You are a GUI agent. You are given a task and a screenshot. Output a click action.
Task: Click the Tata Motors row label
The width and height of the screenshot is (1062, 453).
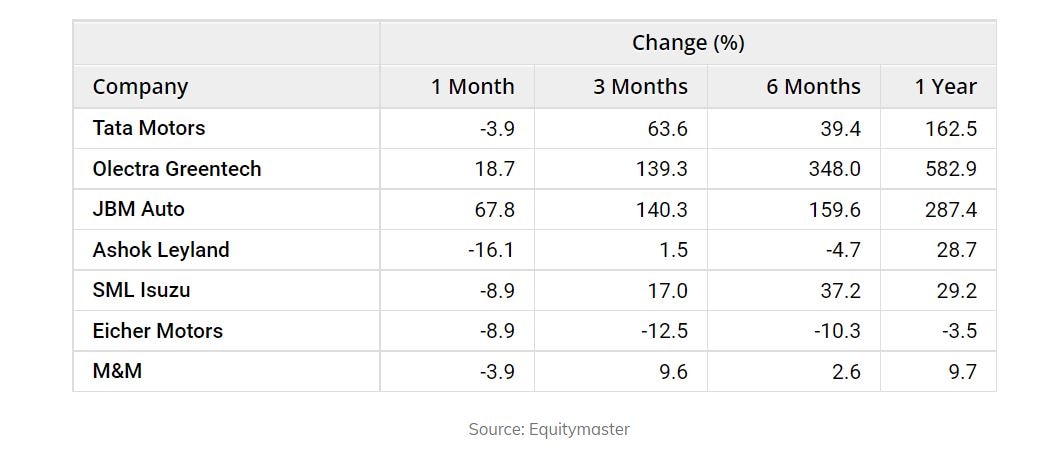[x=149, y=128]
